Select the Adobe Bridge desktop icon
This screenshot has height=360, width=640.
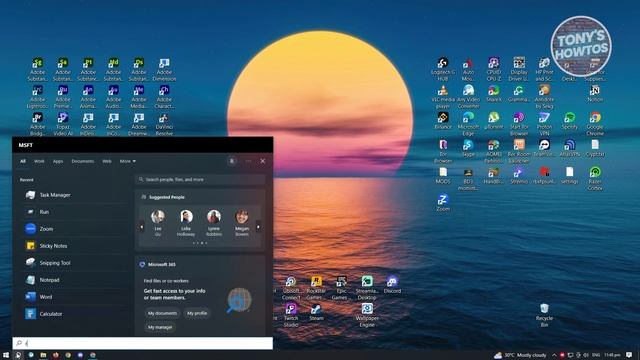click(38, 124)
